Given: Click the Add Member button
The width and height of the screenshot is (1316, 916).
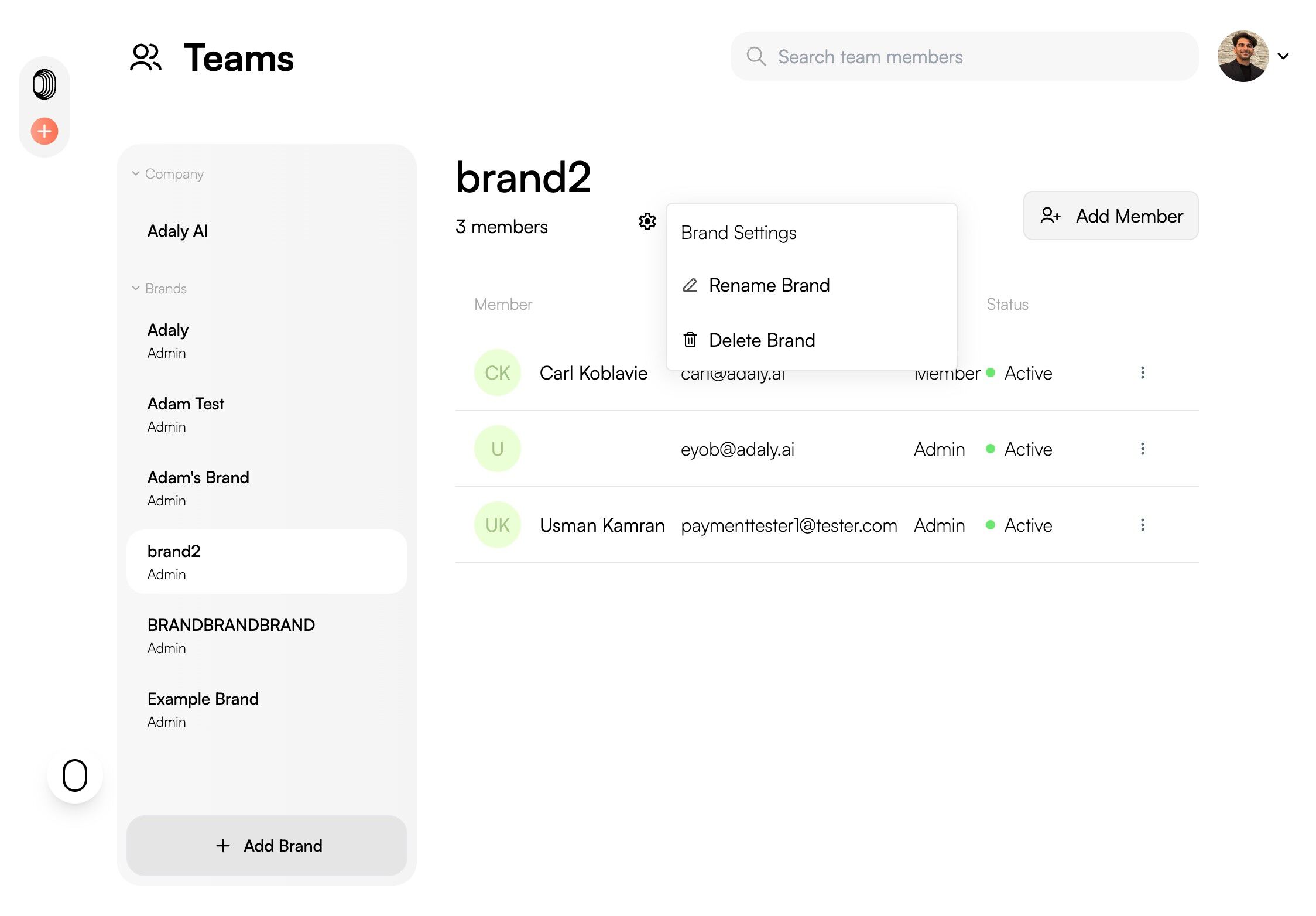Looking at the screenshot, I should click(x=1111, y=216).
